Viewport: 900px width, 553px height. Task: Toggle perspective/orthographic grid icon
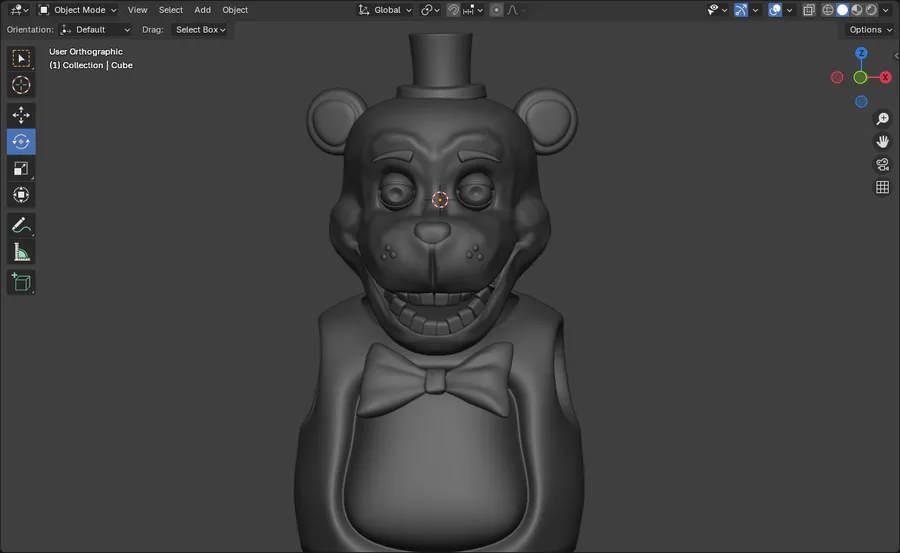point(882,187)
